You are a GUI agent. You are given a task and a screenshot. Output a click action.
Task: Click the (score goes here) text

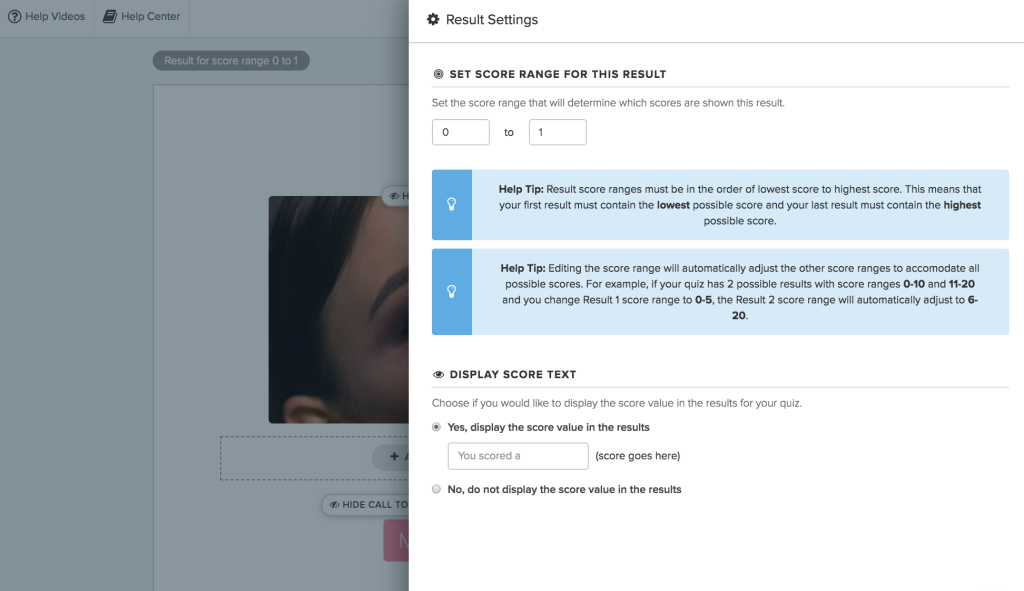[637, 456]
